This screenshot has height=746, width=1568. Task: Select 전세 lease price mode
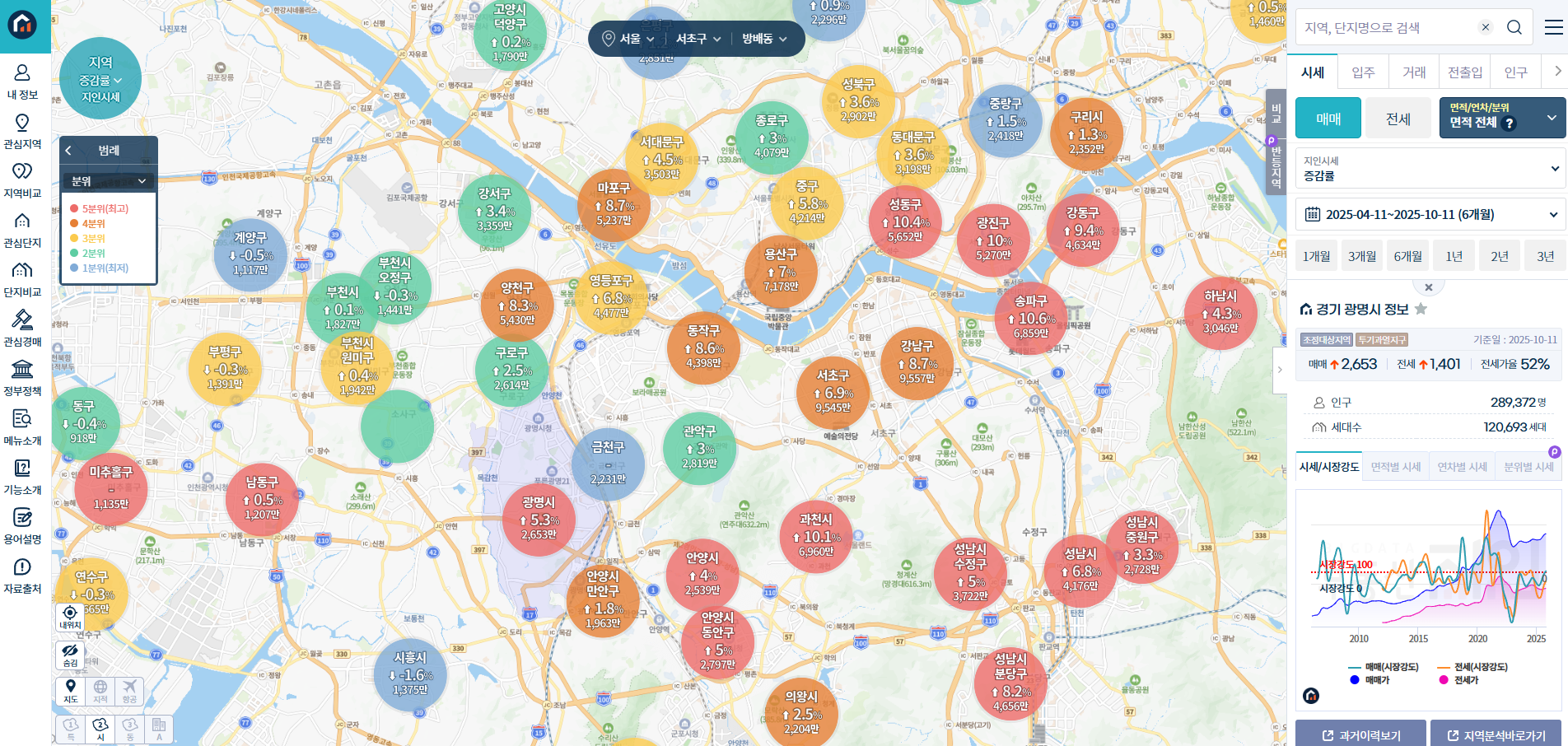click(1398, 119)
